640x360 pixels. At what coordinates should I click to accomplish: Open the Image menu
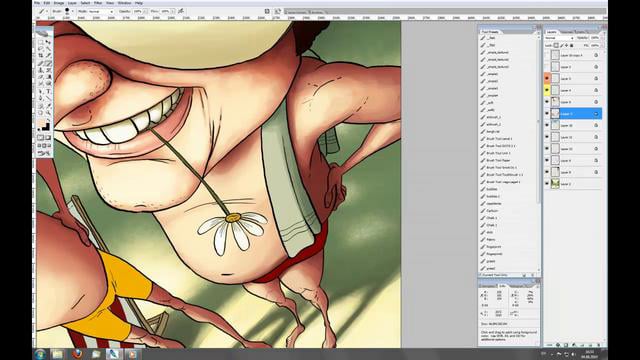point(59,3)
